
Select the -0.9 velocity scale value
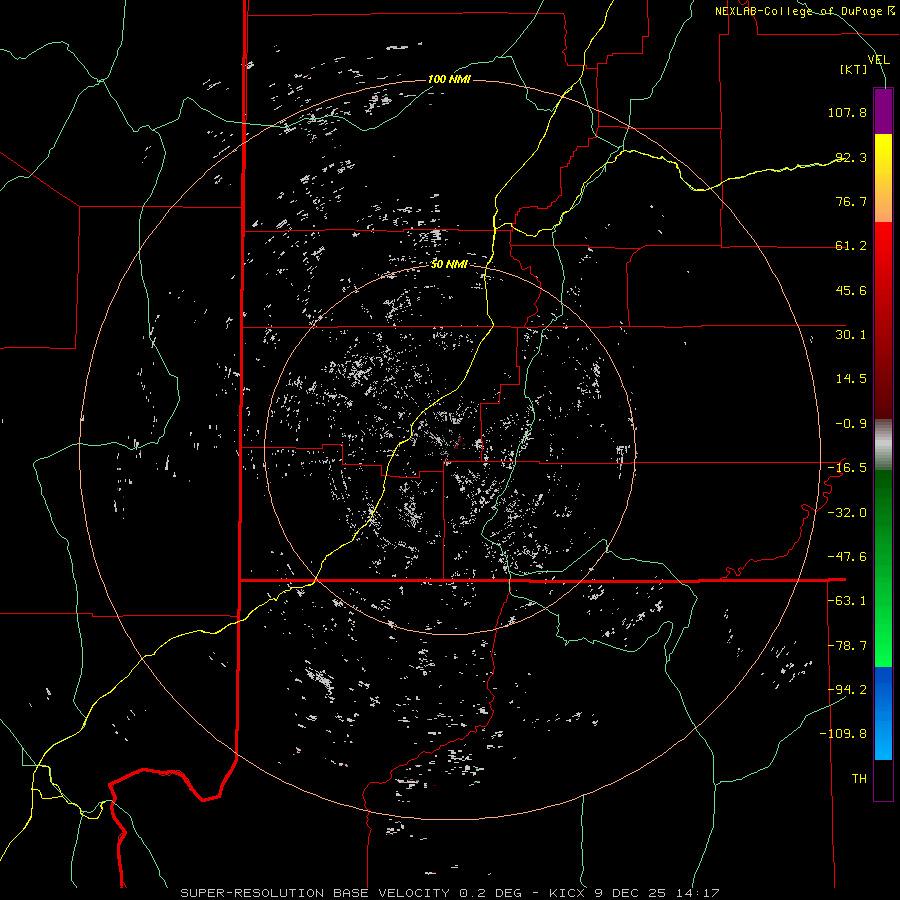tap(851, 424)
